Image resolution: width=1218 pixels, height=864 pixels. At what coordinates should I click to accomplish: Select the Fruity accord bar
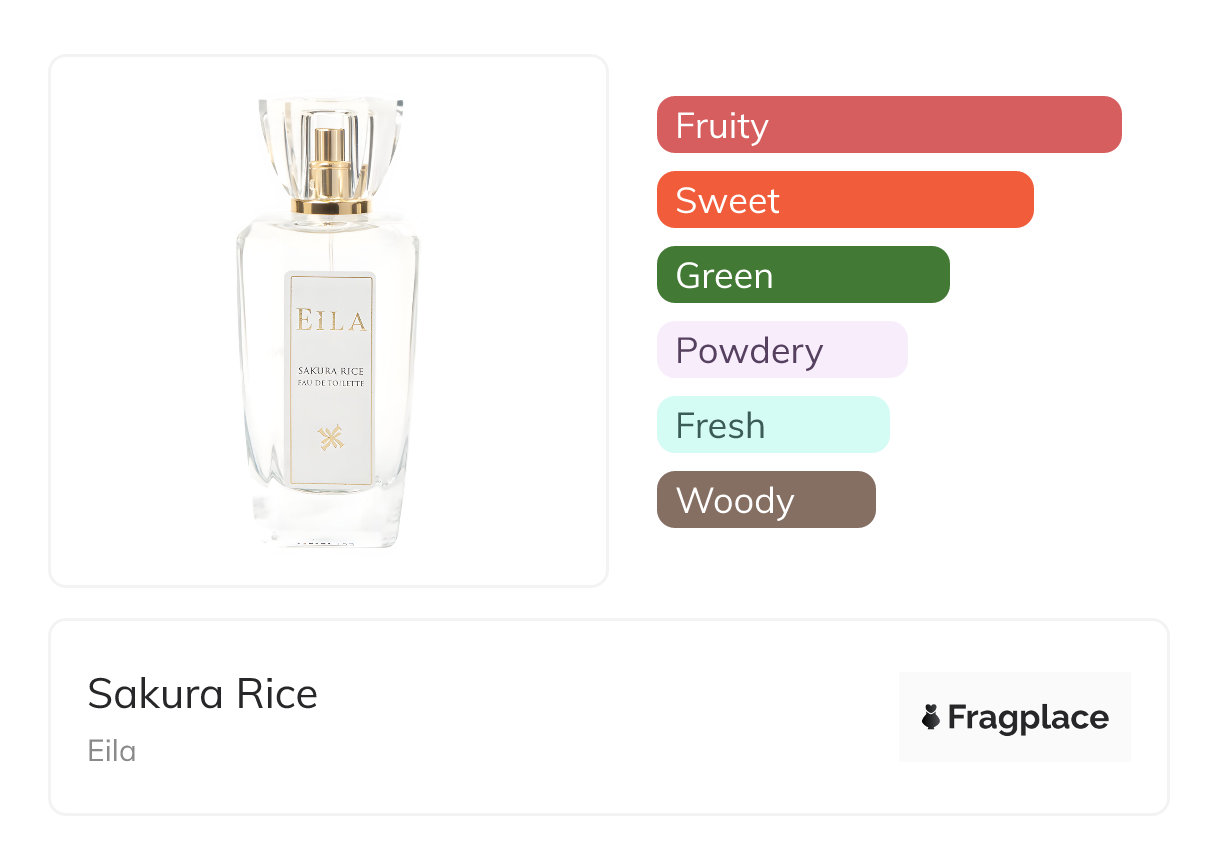pos(888,125)
